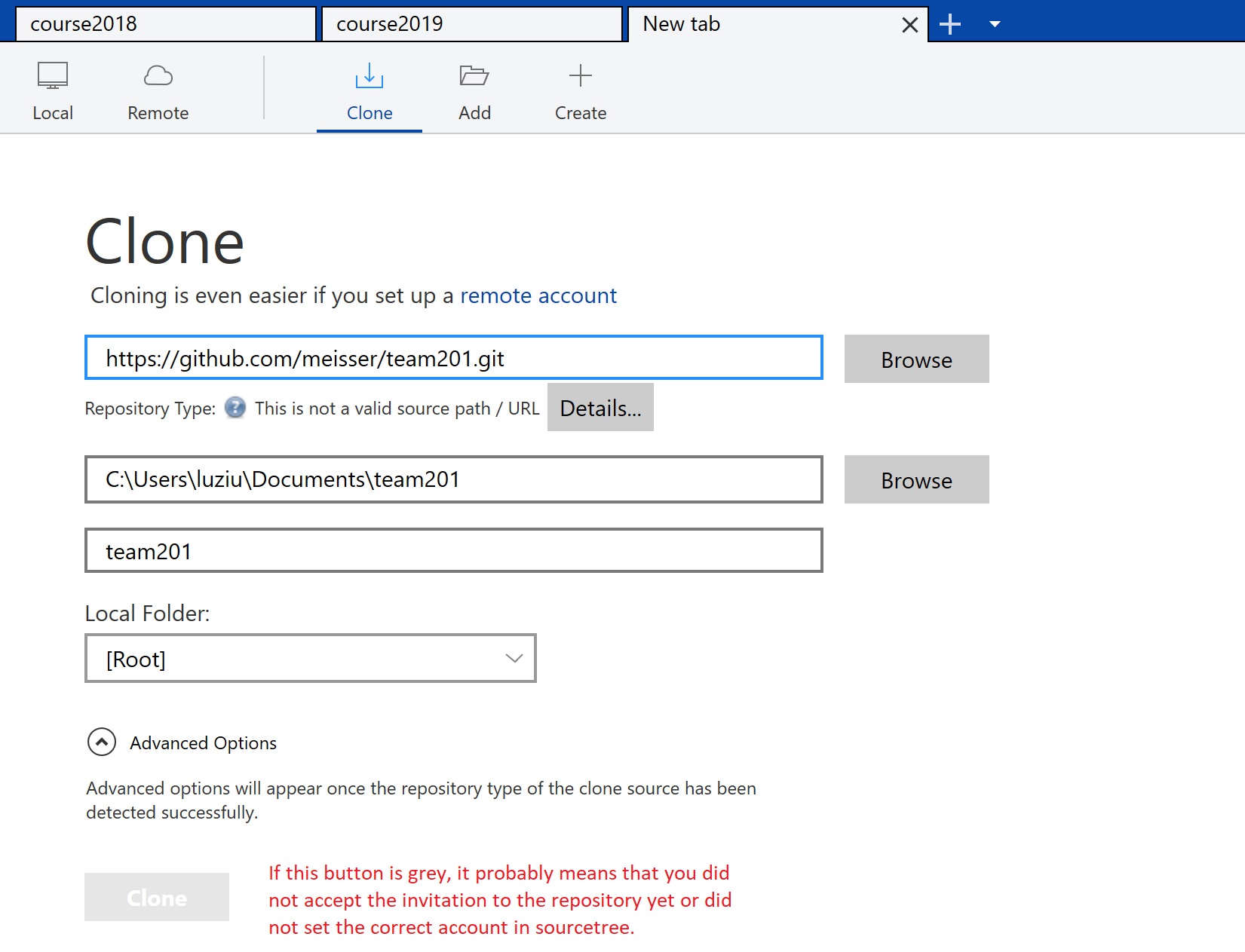The image size is (1245, 952).
Task: Click the repository type help icon
Action: (235, 408)
